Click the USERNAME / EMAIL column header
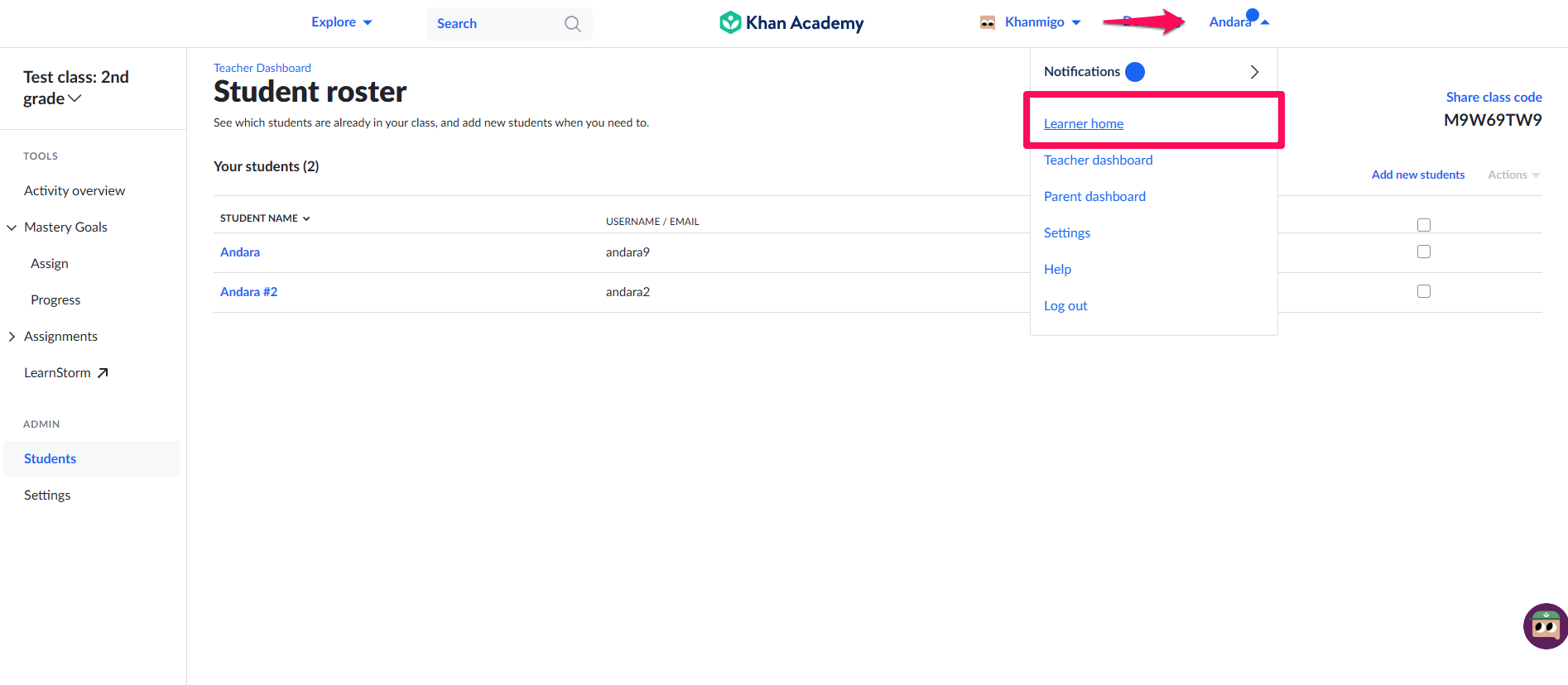Screen dimensions: 1568x685 [x=652, y=222]
